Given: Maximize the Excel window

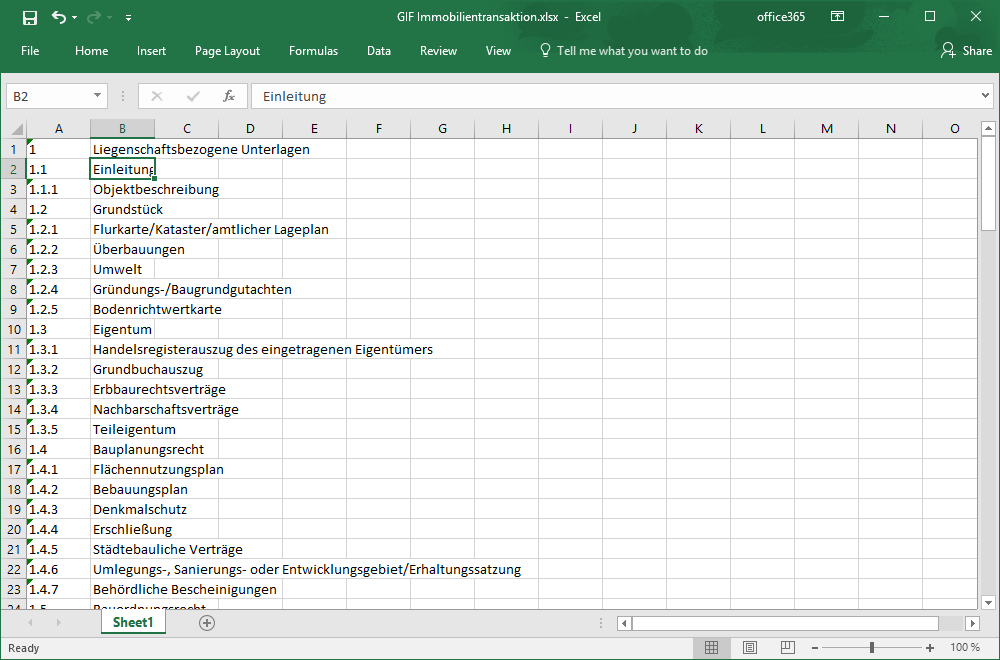Looking at the screenshot, I should pos(930,17).
